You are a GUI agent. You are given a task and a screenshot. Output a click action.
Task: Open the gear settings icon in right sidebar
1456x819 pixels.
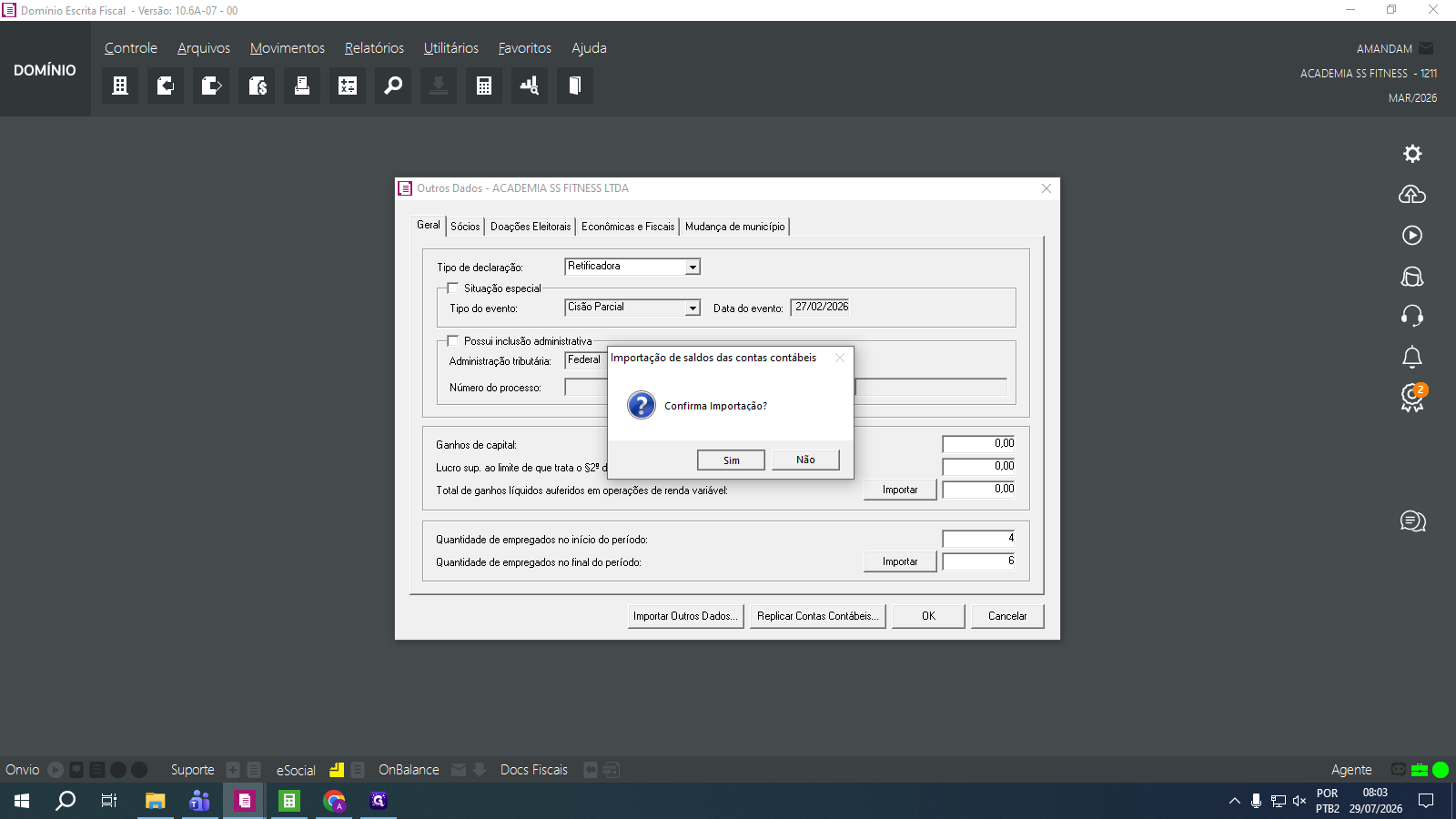click(x=1412, y=154)
